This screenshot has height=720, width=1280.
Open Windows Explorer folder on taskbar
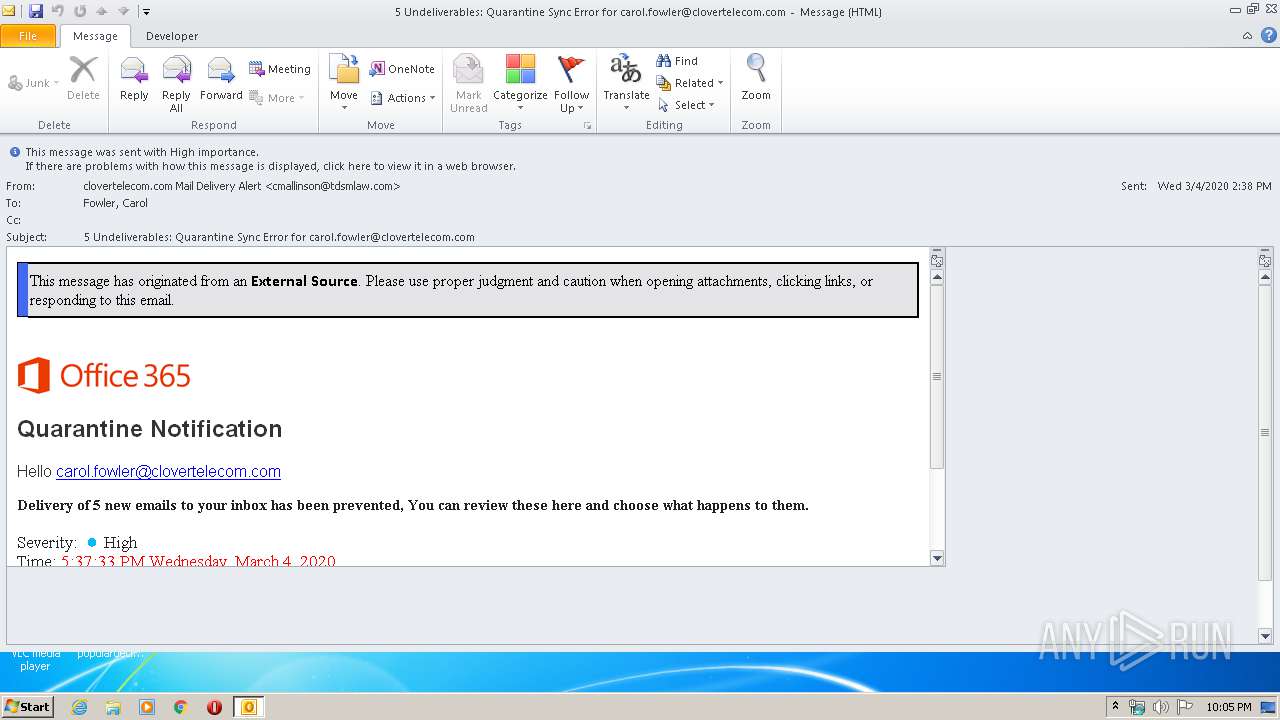point(113,707)
